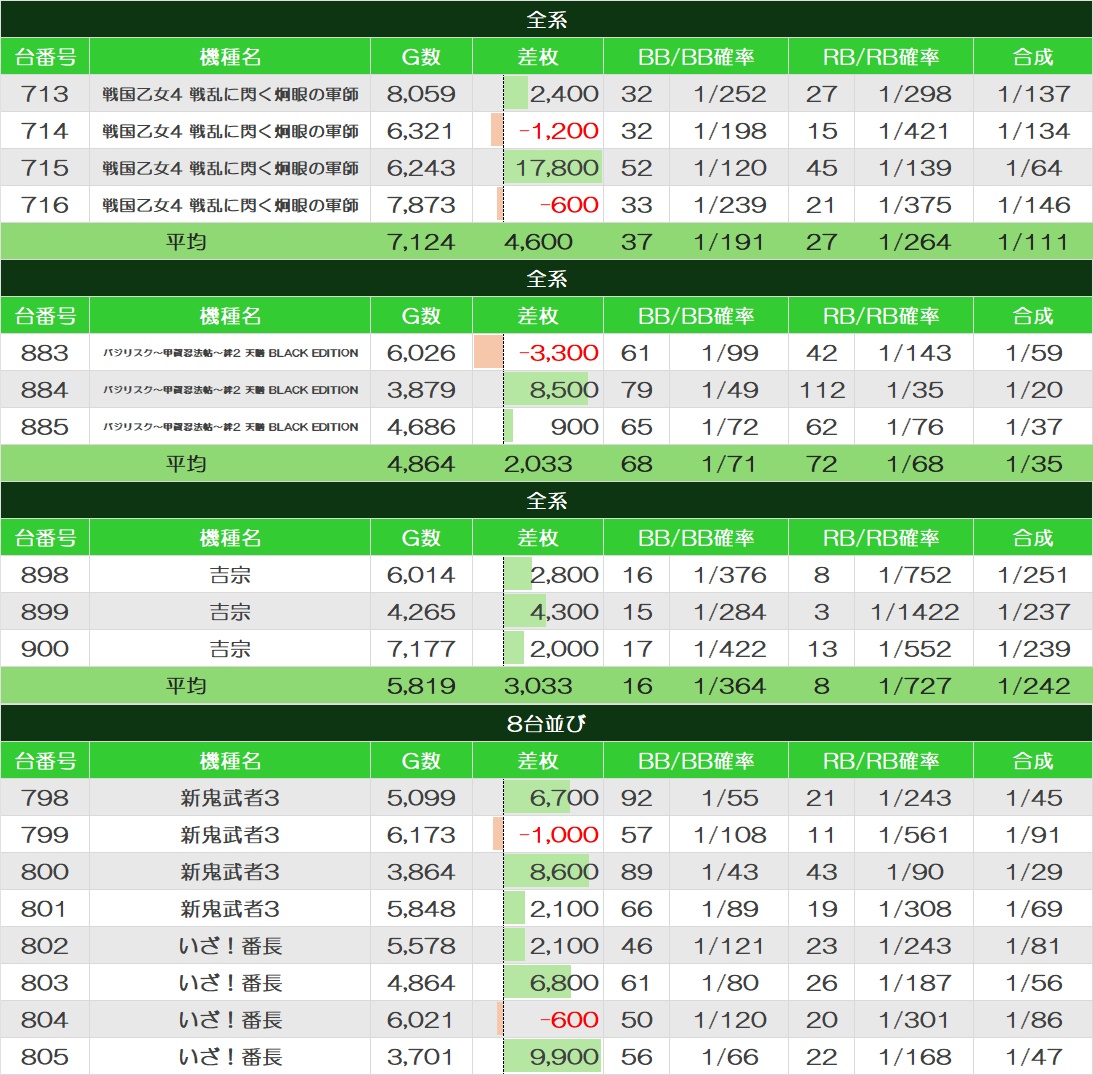
Task: Select the 差枚 value 6,800
Action: coord(564,982)
